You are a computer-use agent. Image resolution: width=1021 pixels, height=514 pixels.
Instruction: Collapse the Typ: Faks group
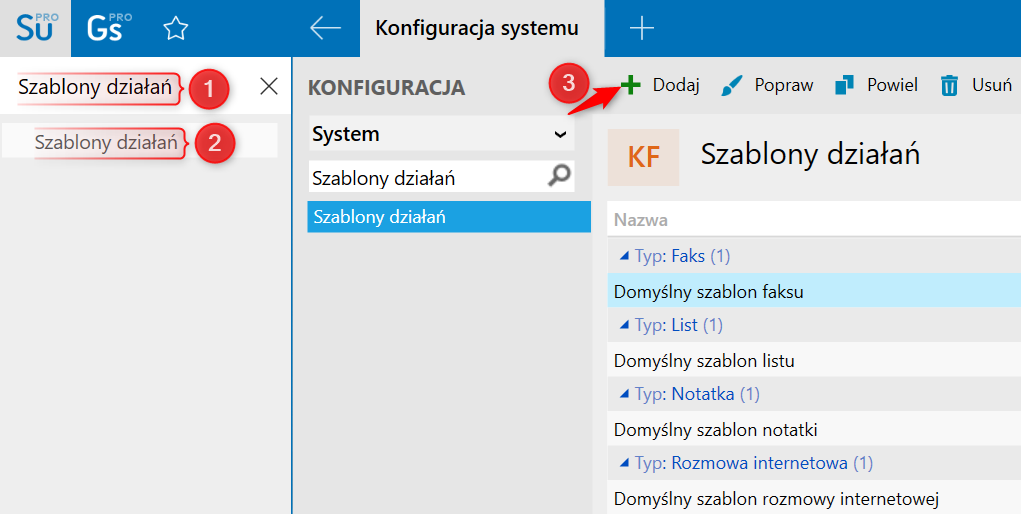623,257
